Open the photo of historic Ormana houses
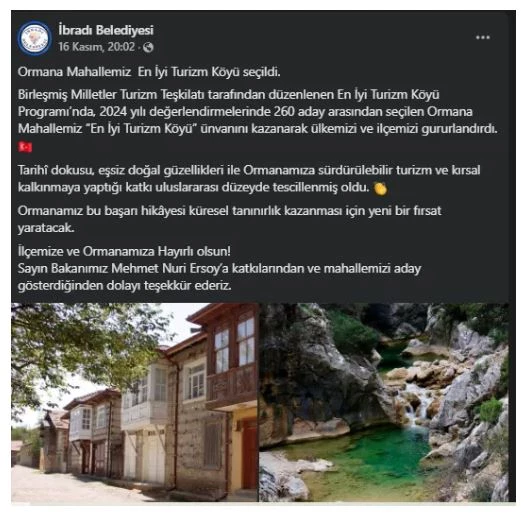527x514 pixels. click(135, 402)
